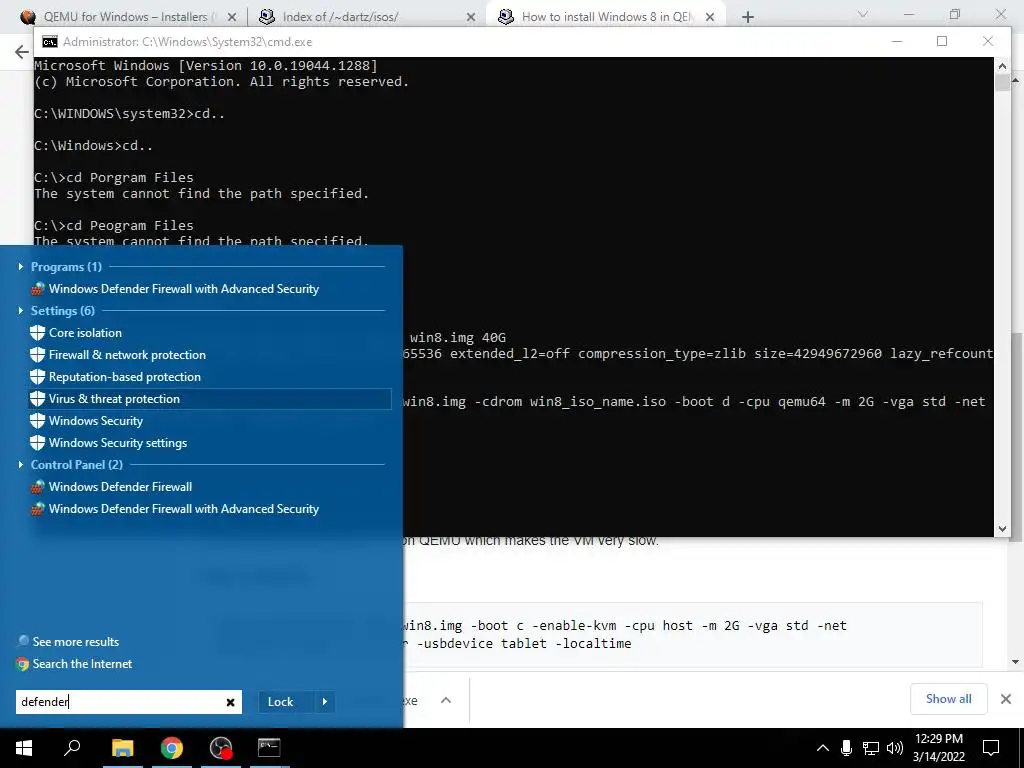This screenshot has height=768, width=1024.
Task: Open the recording app taskbar icon
Action: tap(221, 748)
